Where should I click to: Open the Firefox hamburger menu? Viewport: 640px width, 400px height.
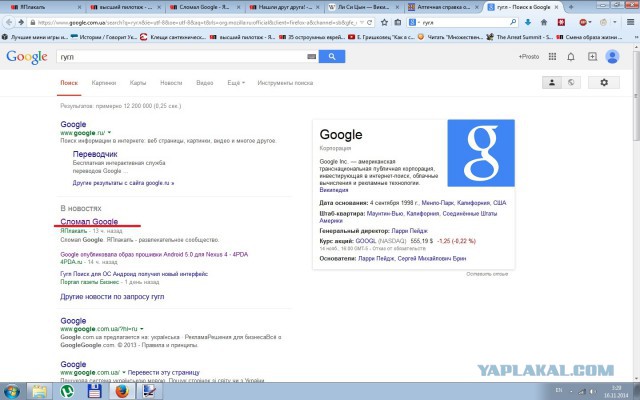coord(631,22)
